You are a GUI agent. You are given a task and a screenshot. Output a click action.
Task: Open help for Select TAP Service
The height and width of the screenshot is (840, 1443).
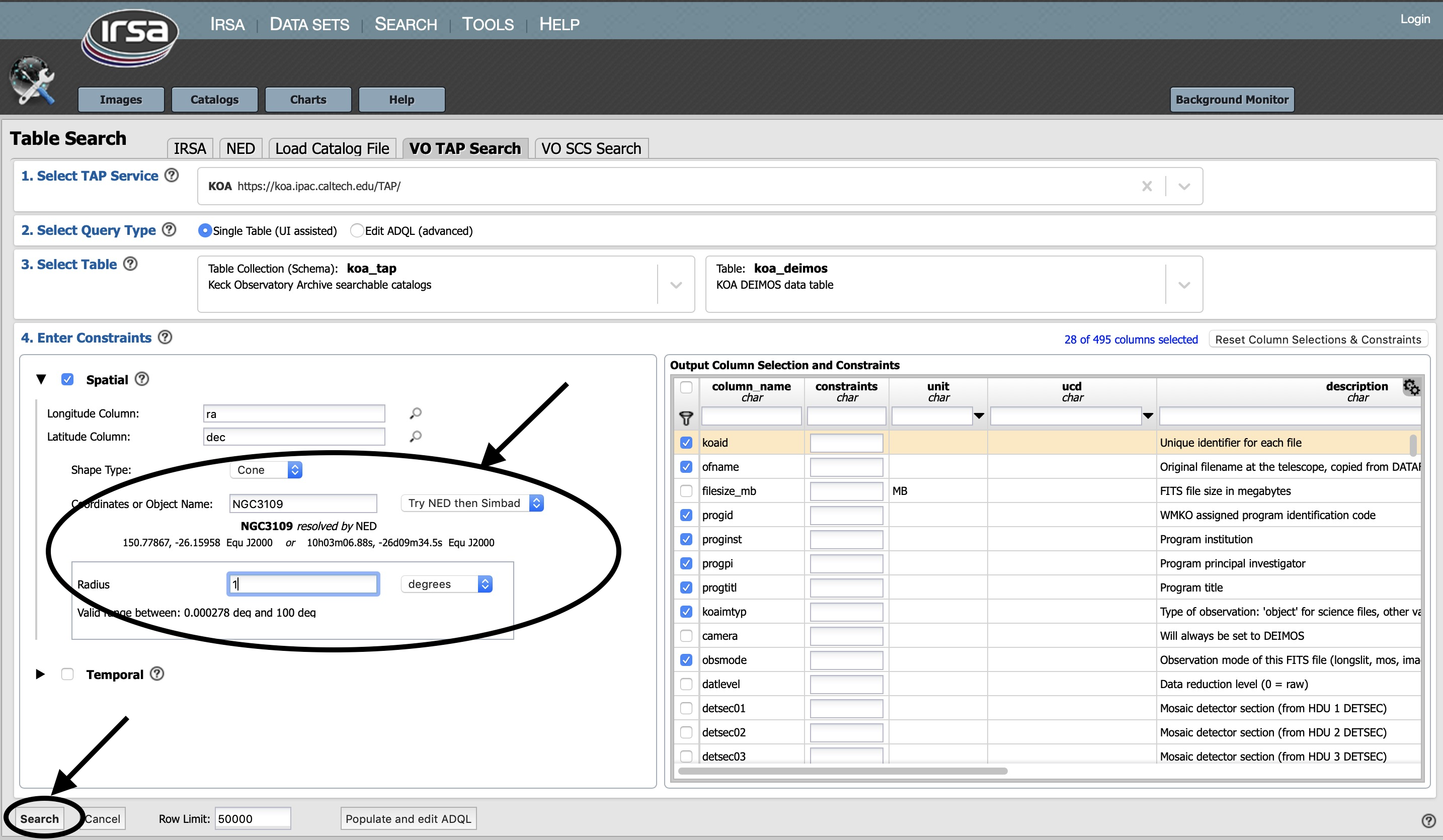click(x=171, y=175)
